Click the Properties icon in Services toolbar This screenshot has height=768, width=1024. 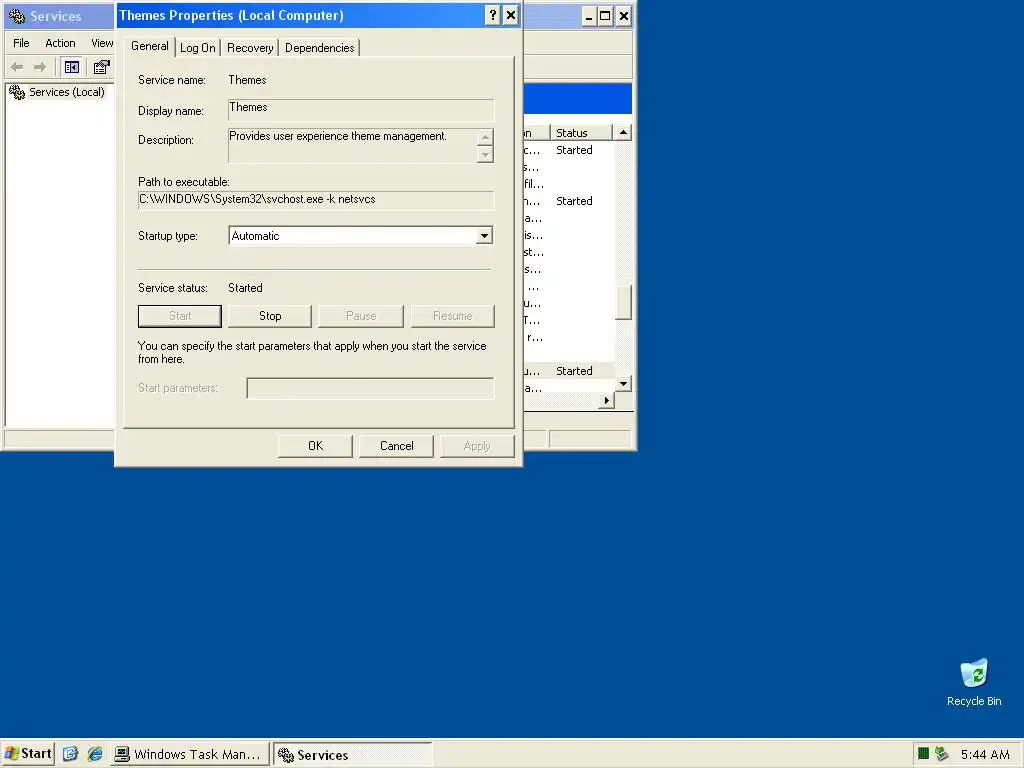[x=101, y=67]
